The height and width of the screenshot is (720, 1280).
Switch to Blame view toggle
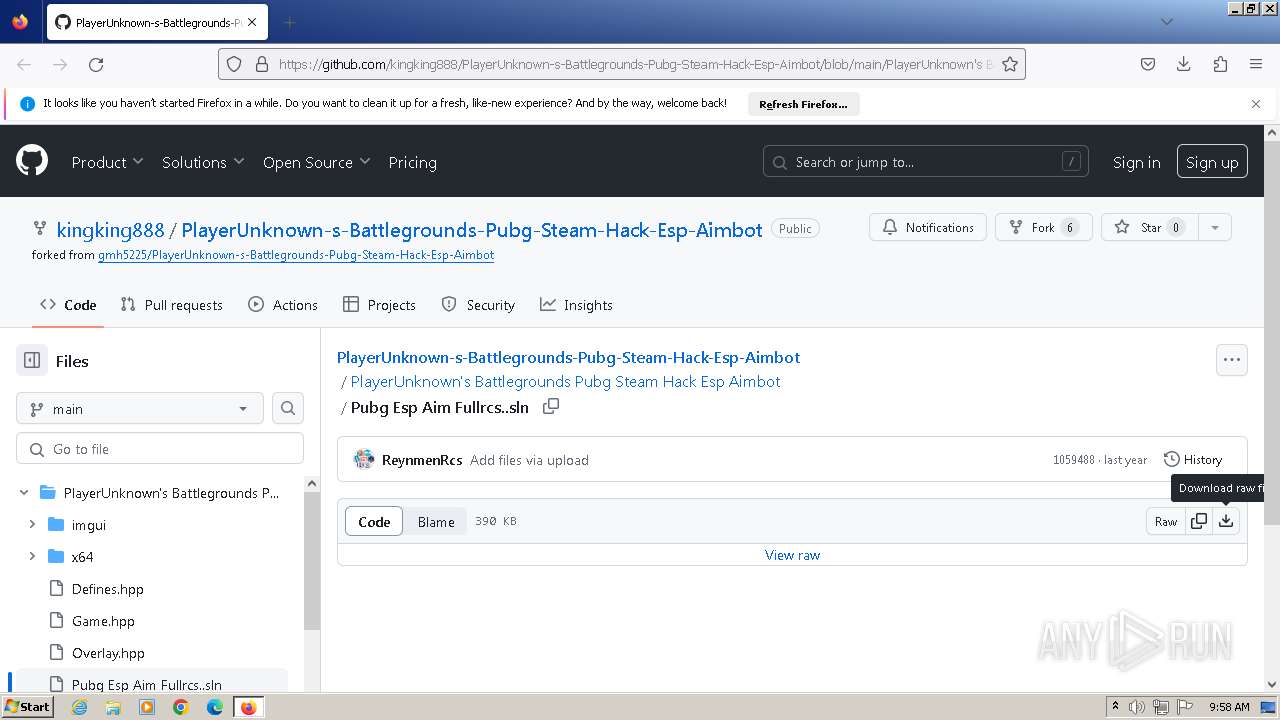point(436,521)
